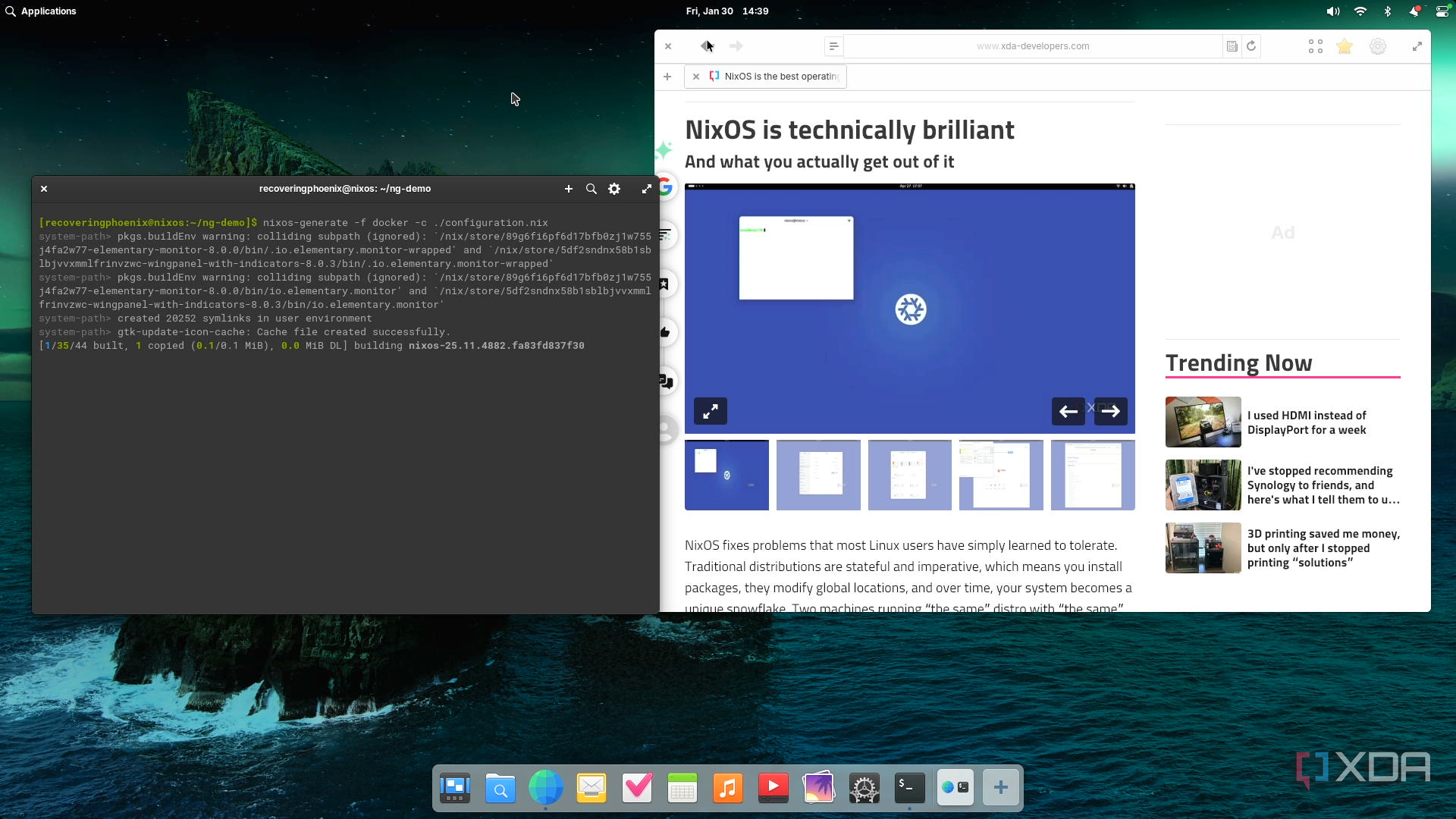Launch Files from the dock
The image size is (1456, 819).
click(x=500, y=789)
